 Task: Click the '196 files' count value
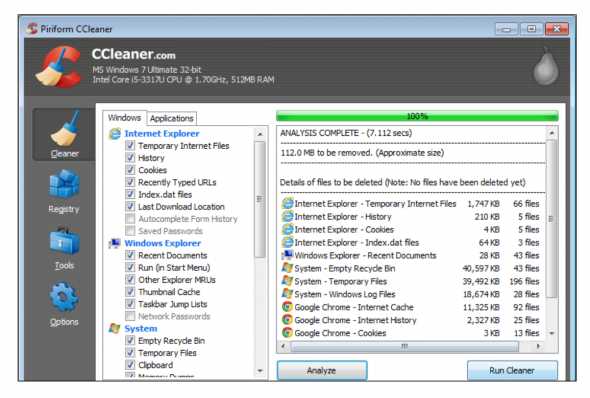[524, 281]
